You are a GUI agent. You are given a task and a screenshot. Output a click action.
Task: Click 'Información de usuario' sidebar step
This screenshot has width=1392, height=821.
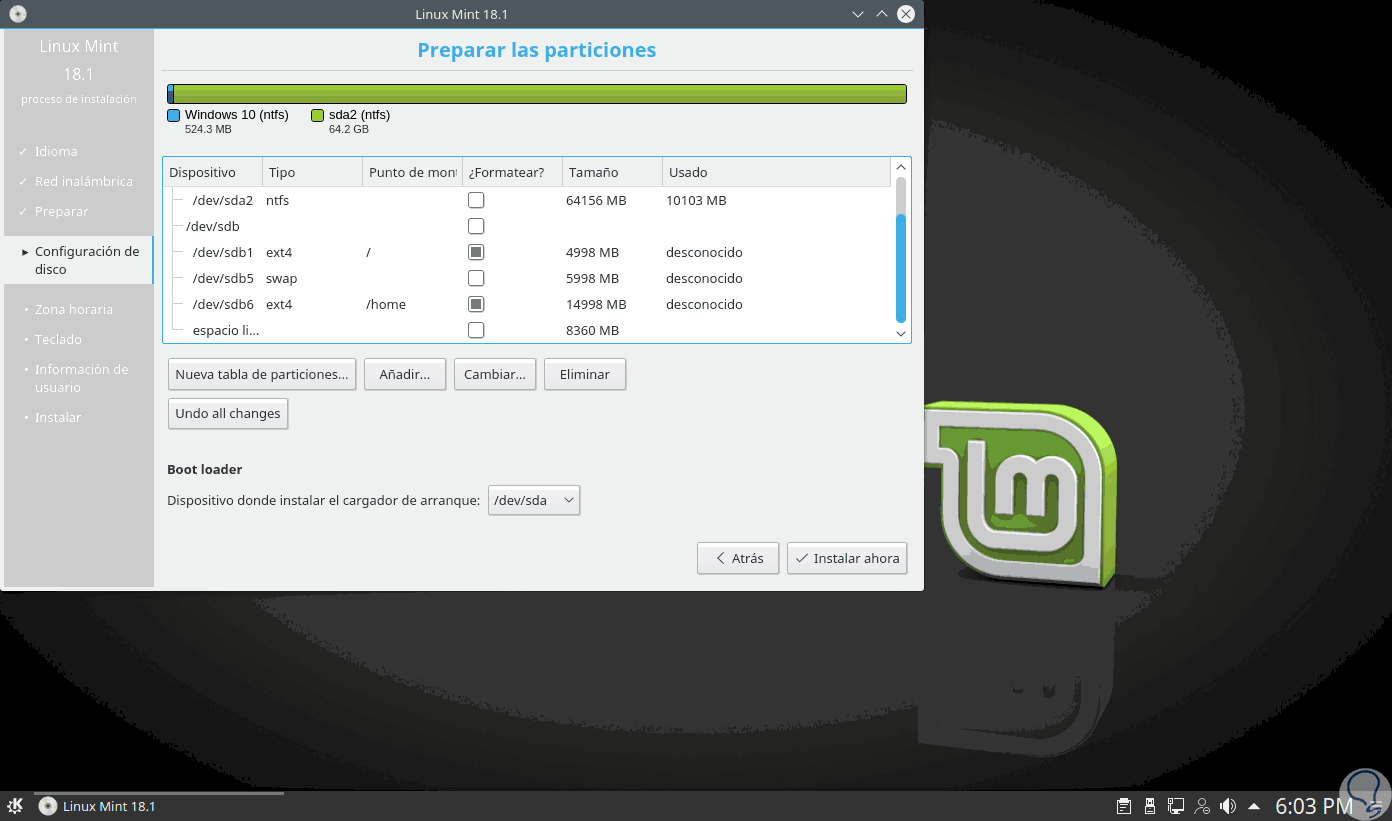tap(82, 378)
